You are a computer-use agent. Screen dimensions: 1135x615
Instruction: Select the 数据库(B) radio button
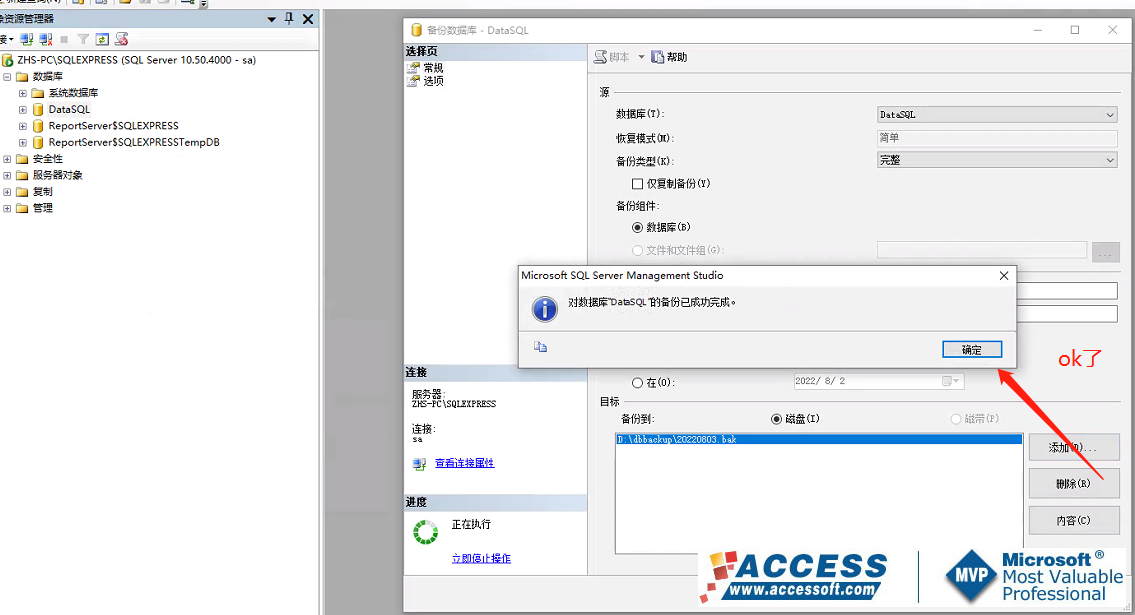[x=637, y=227]
